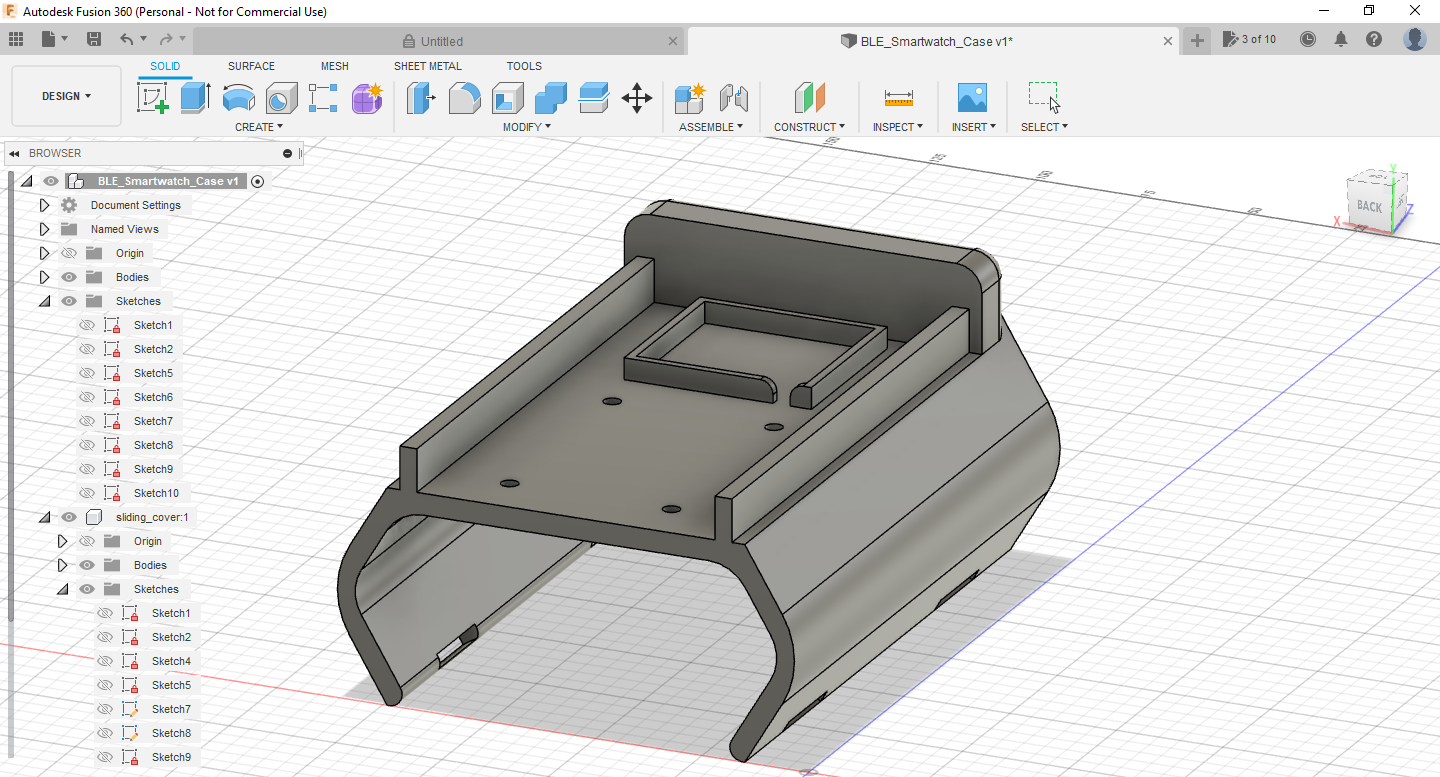Open the MODIFY dropdown menu
Viewport: 1440px width, 777px height.
pos(526,127)
